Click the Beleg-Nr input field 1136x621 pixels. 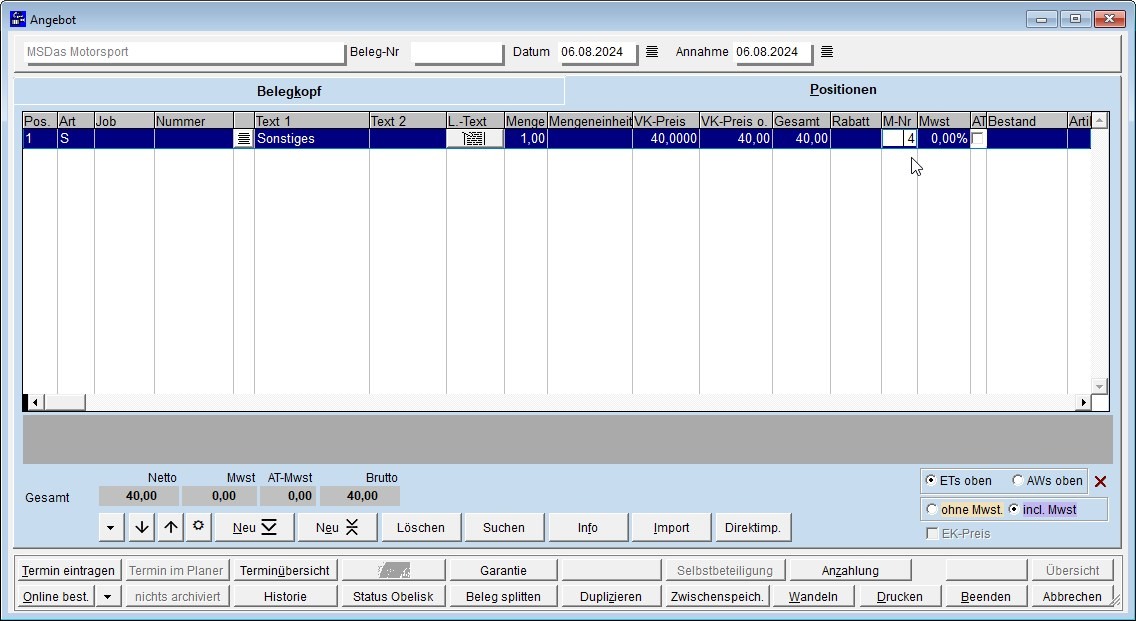point(457,52)
